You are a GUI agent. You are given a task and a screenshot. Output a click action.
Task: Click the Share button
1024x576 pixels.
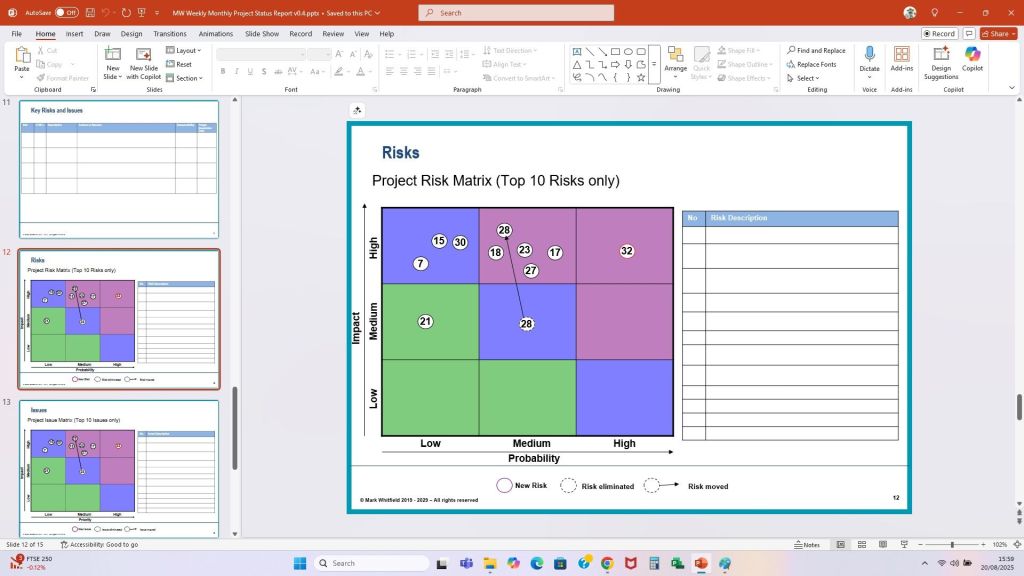tap(997, 33)
